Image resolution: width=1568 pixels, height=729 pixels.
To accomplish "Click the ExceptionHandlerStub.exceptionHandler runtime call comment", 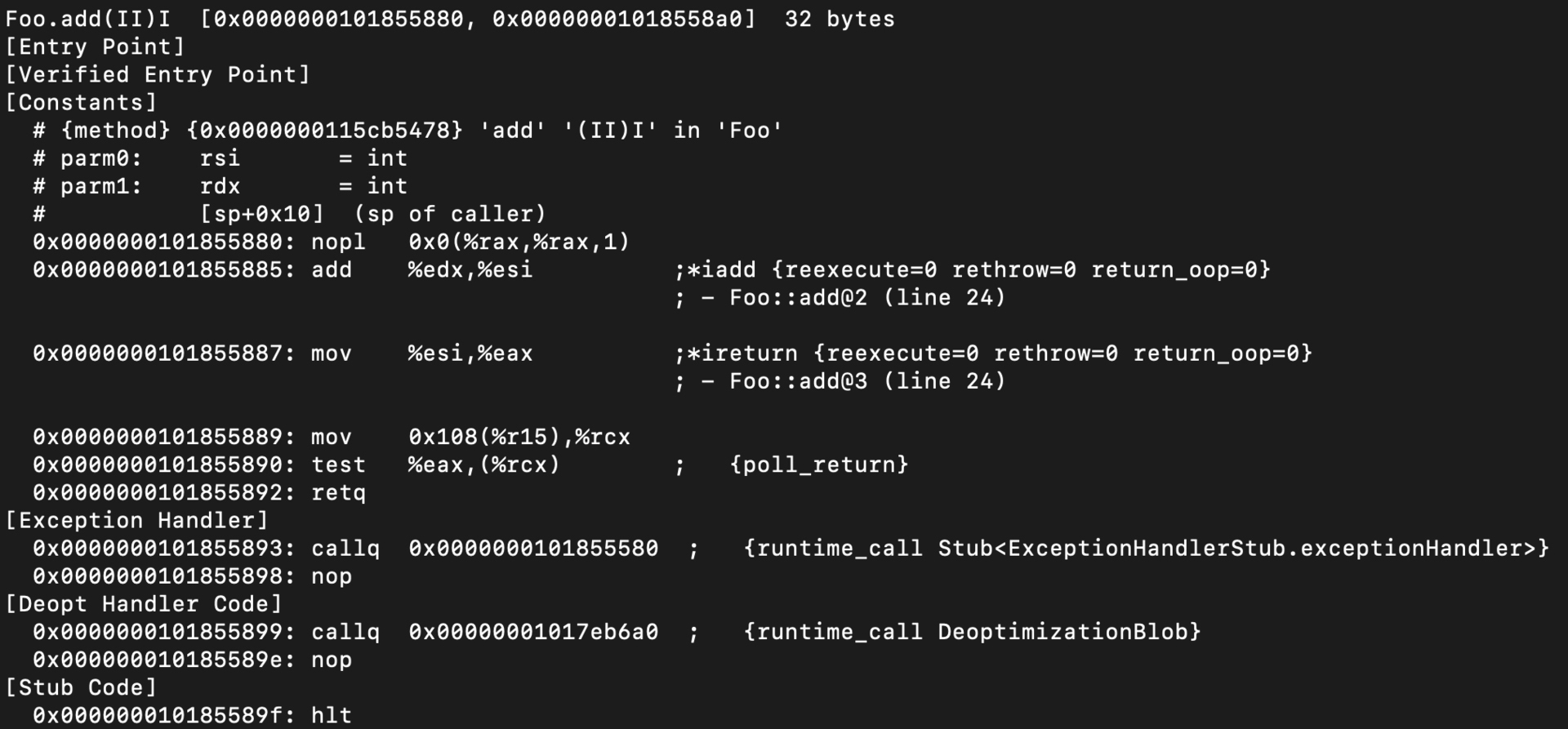I will (1147, 549).
